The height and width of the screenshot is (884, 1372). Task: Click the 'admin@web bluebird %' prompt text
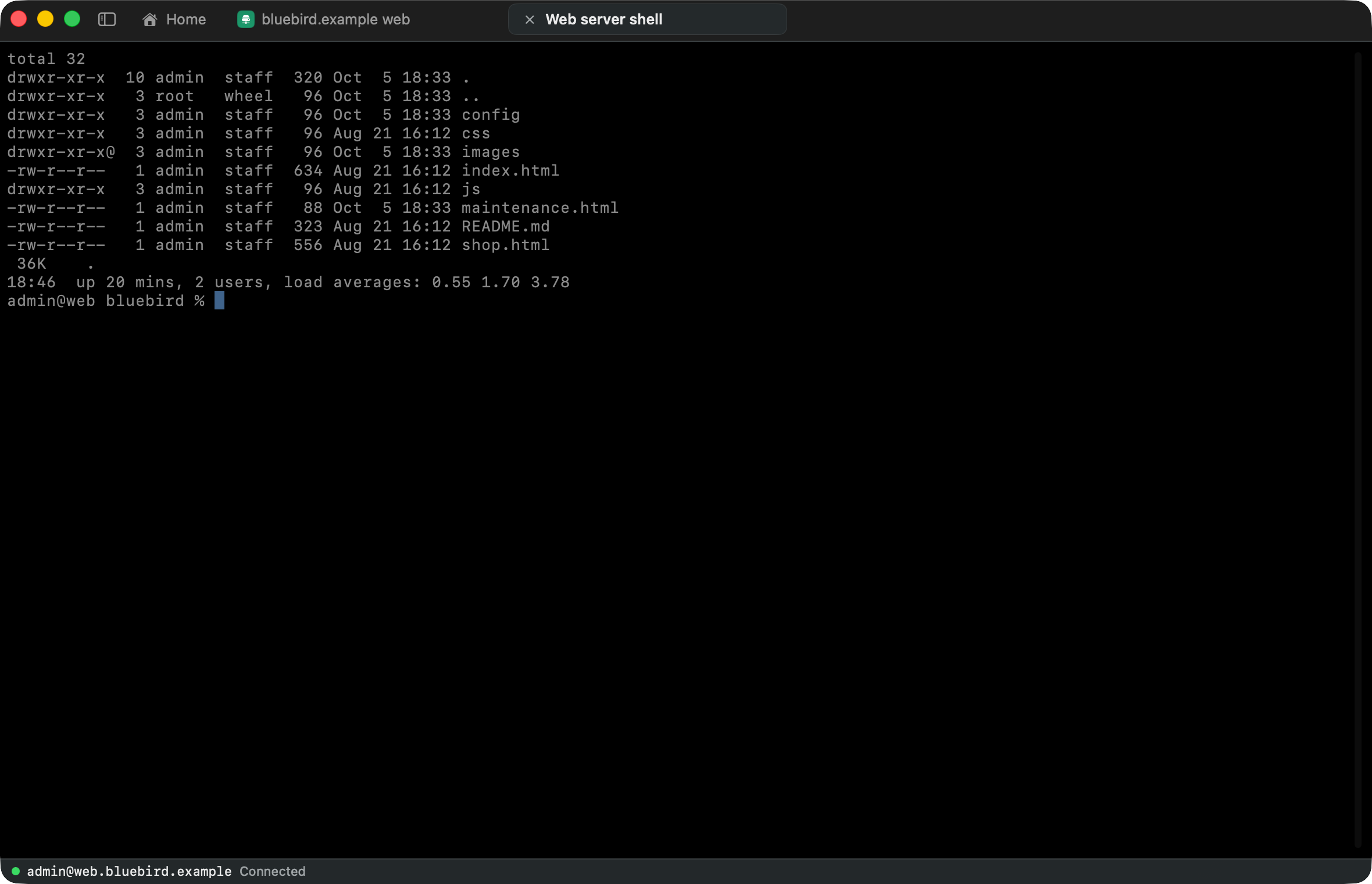pyautogui.click(x=106, y=301)
